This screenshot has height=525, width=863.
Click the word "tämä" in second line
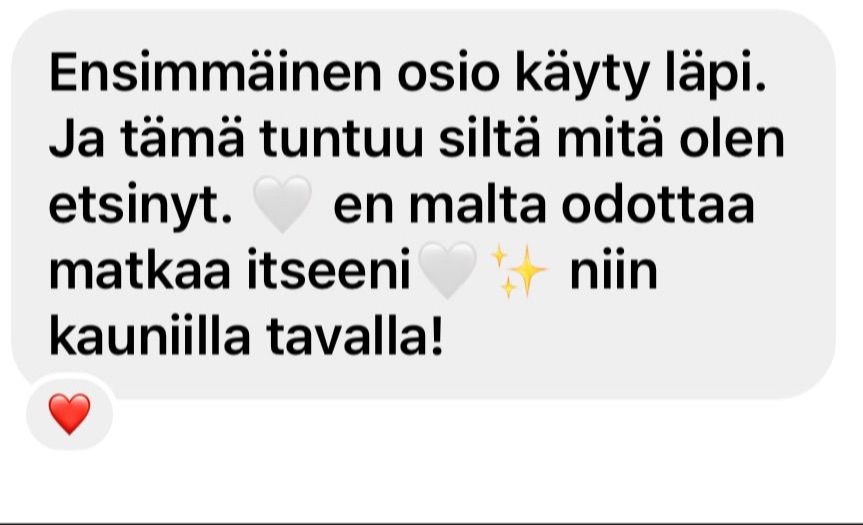183,138
